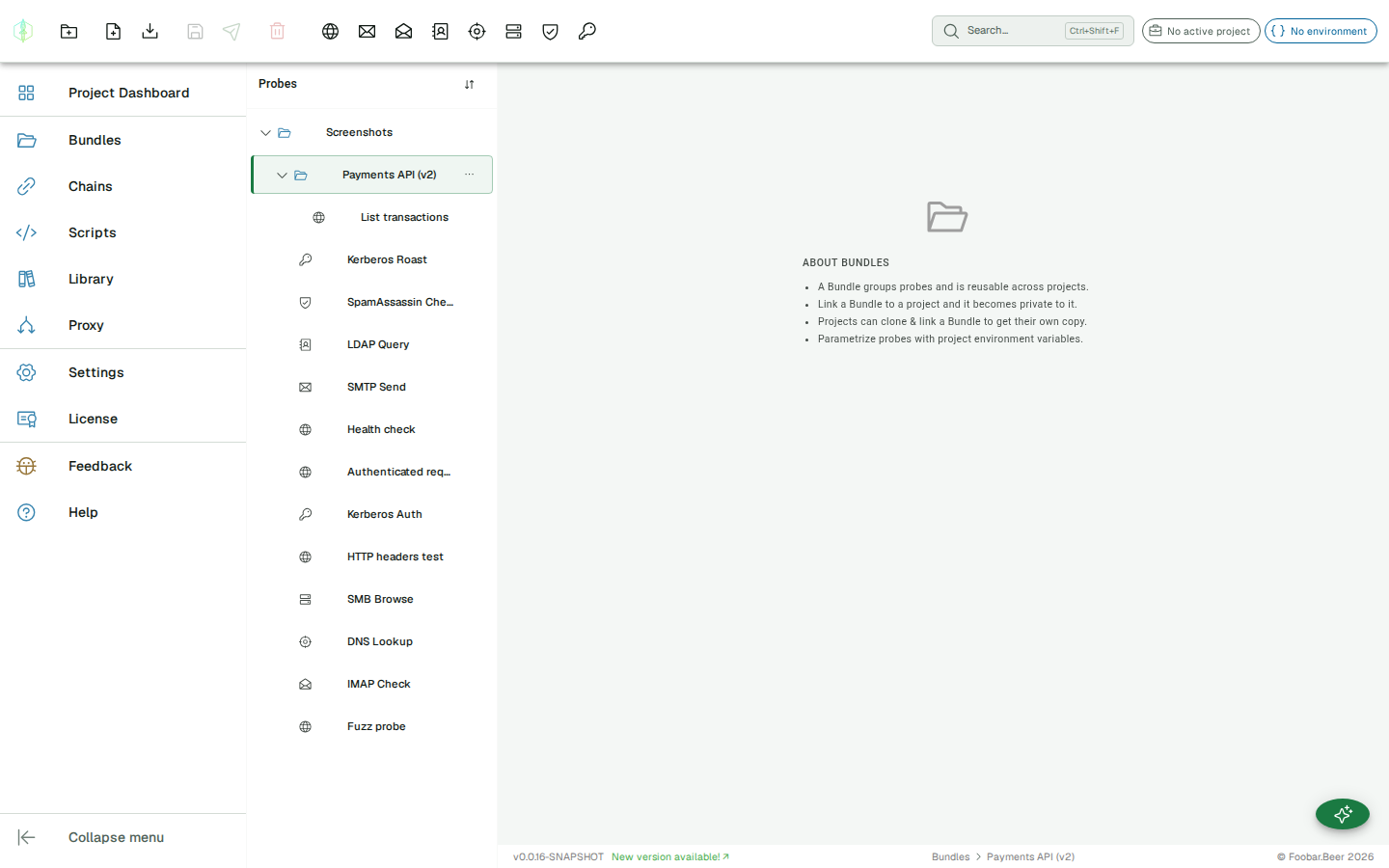This screenshot has width=1389, height=868.
Task: Click Bundles in the breadcrumb
Action: click(x=951, y=856)
